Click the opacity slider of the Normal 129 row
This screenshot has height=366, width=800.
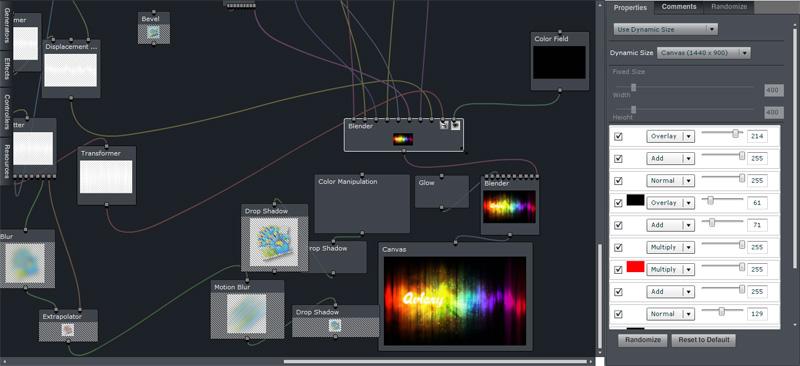tap(722, 311)
